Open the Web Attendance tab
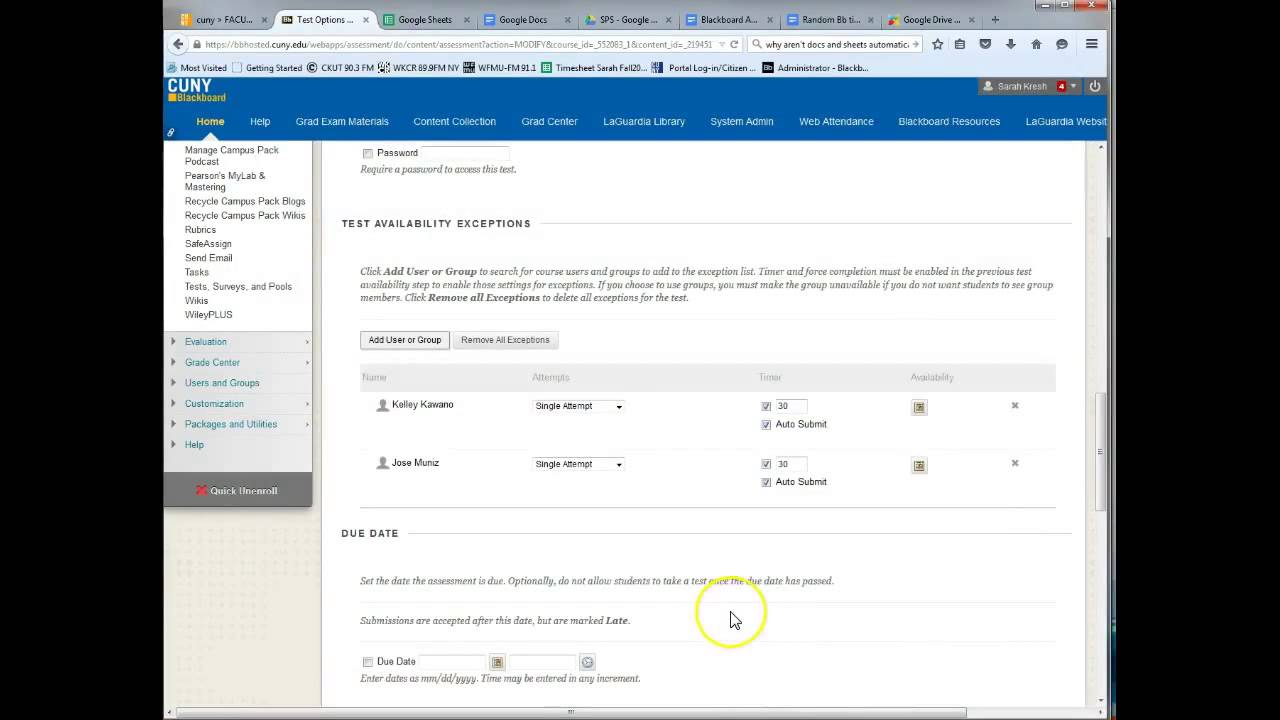 point(836,121)
